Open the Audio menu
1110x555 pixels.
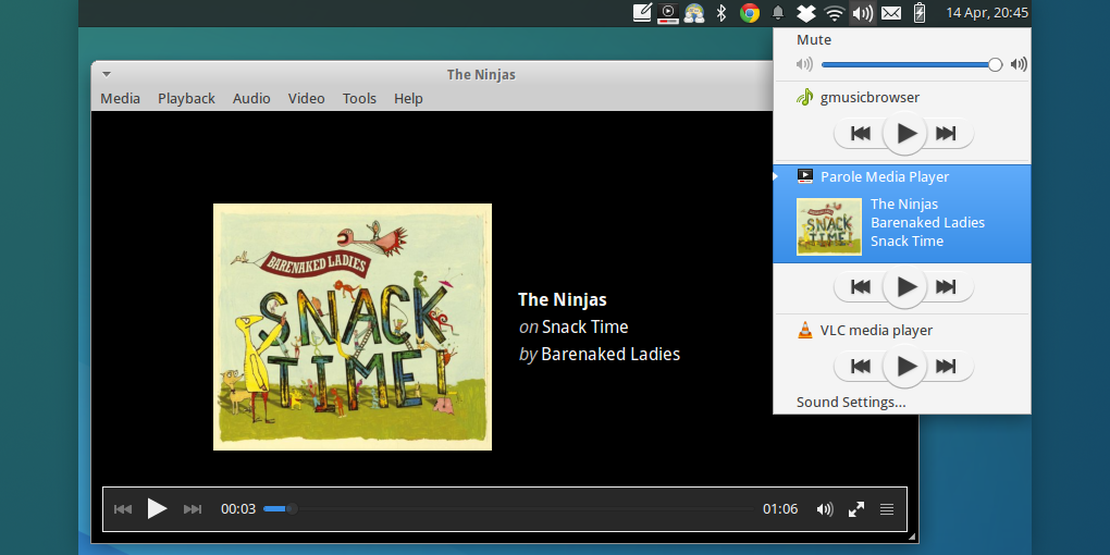(x=251, y=98)
